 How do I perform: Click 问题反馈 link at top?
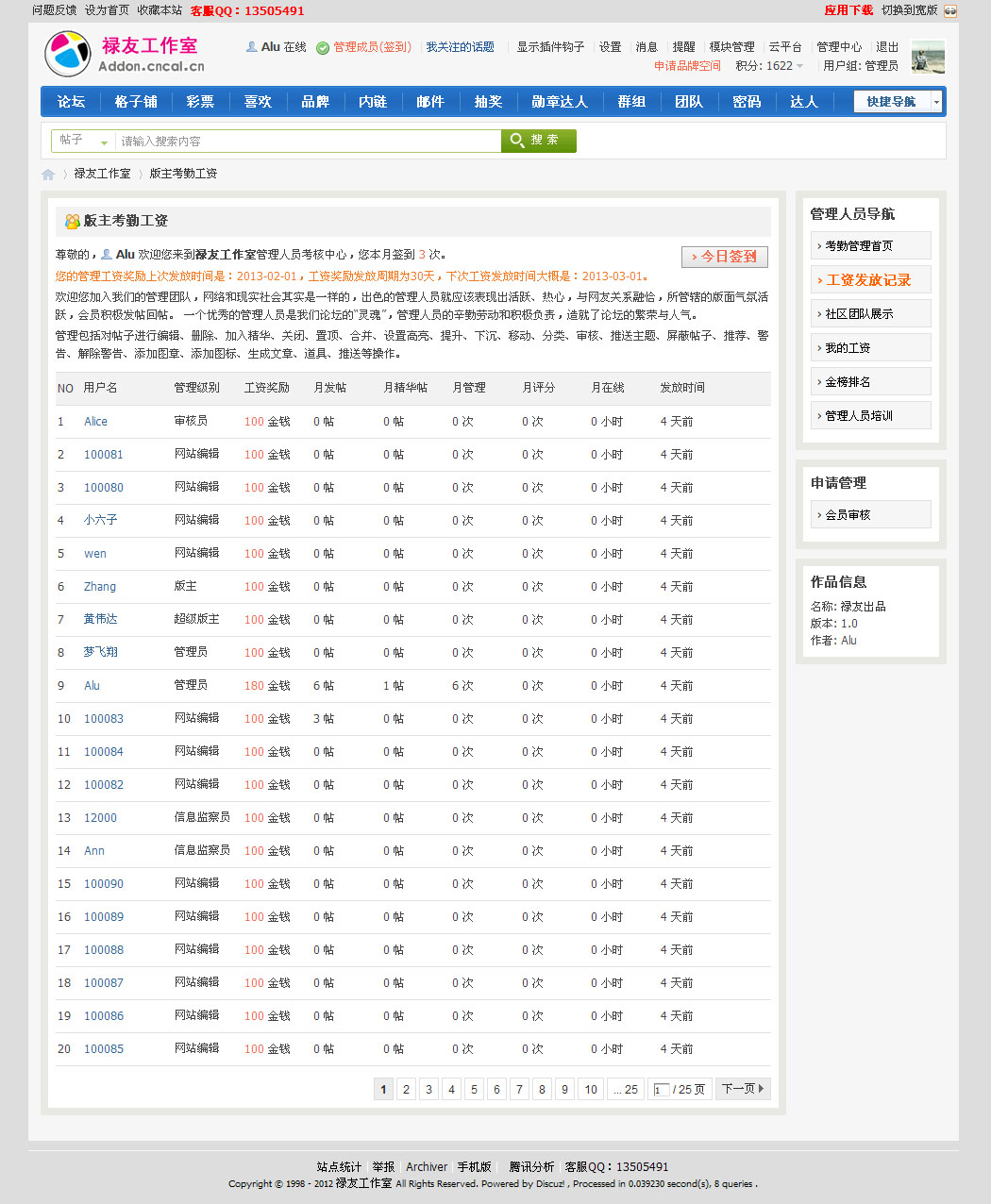click(55, 10)
